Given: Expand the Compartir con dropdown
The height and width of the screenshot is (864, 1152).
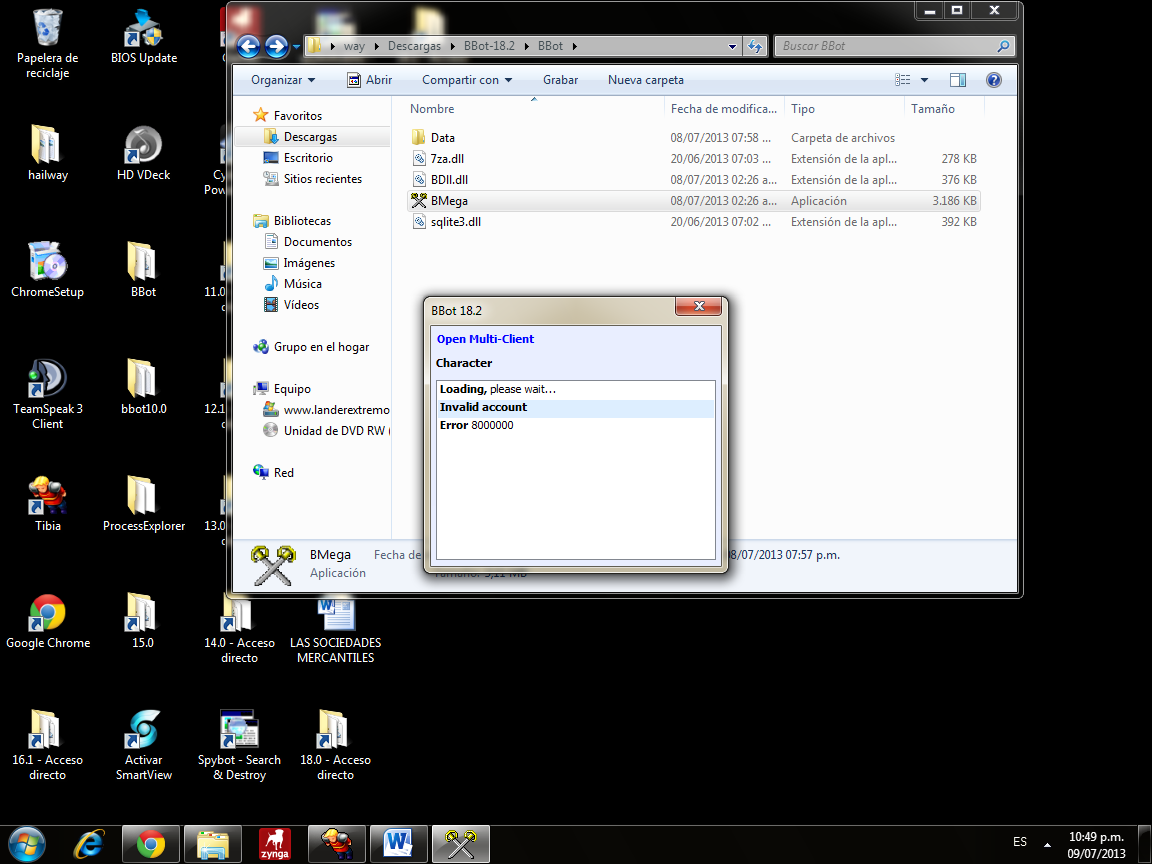Looking at the screenshot, I should [x=466, y=80].
